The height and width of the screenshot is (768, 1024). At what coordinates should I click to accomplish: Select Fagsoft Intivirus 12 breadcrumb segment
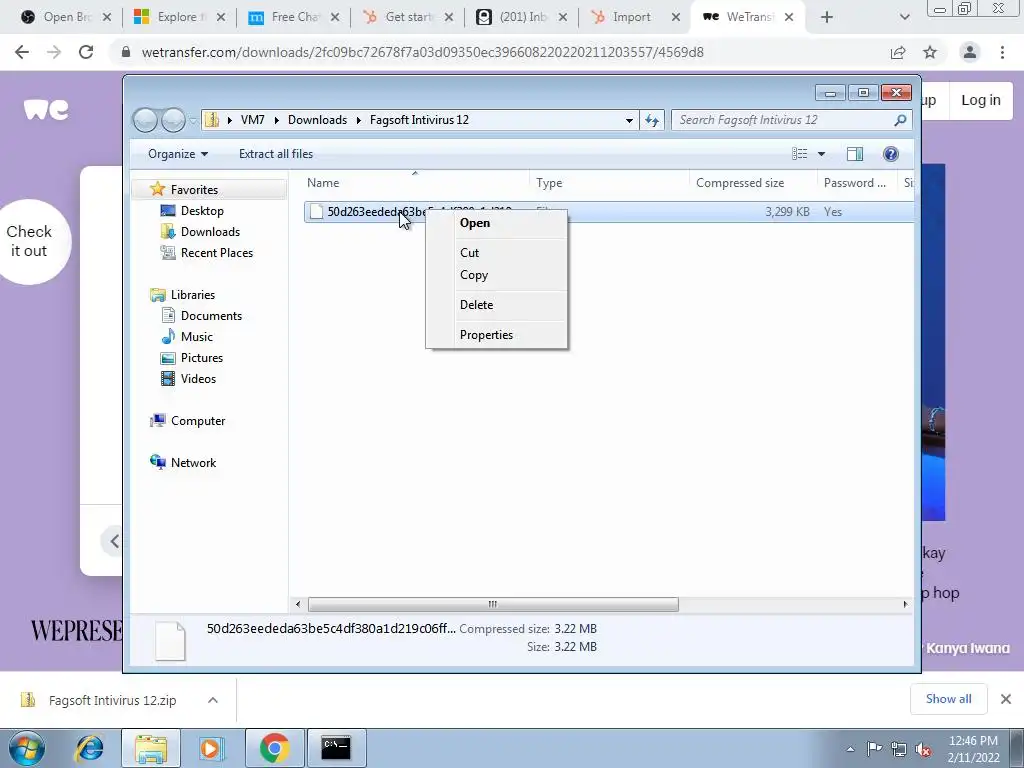click(419, 120)
